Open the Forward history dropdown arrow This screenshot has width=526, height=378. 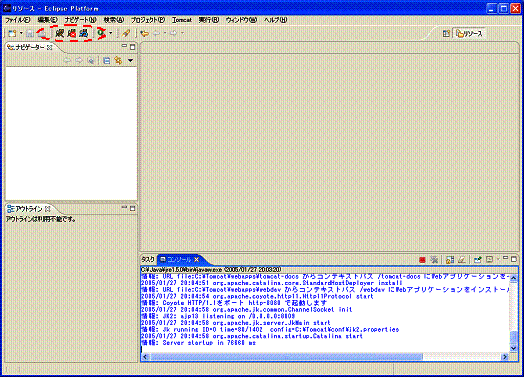[182, 33]
